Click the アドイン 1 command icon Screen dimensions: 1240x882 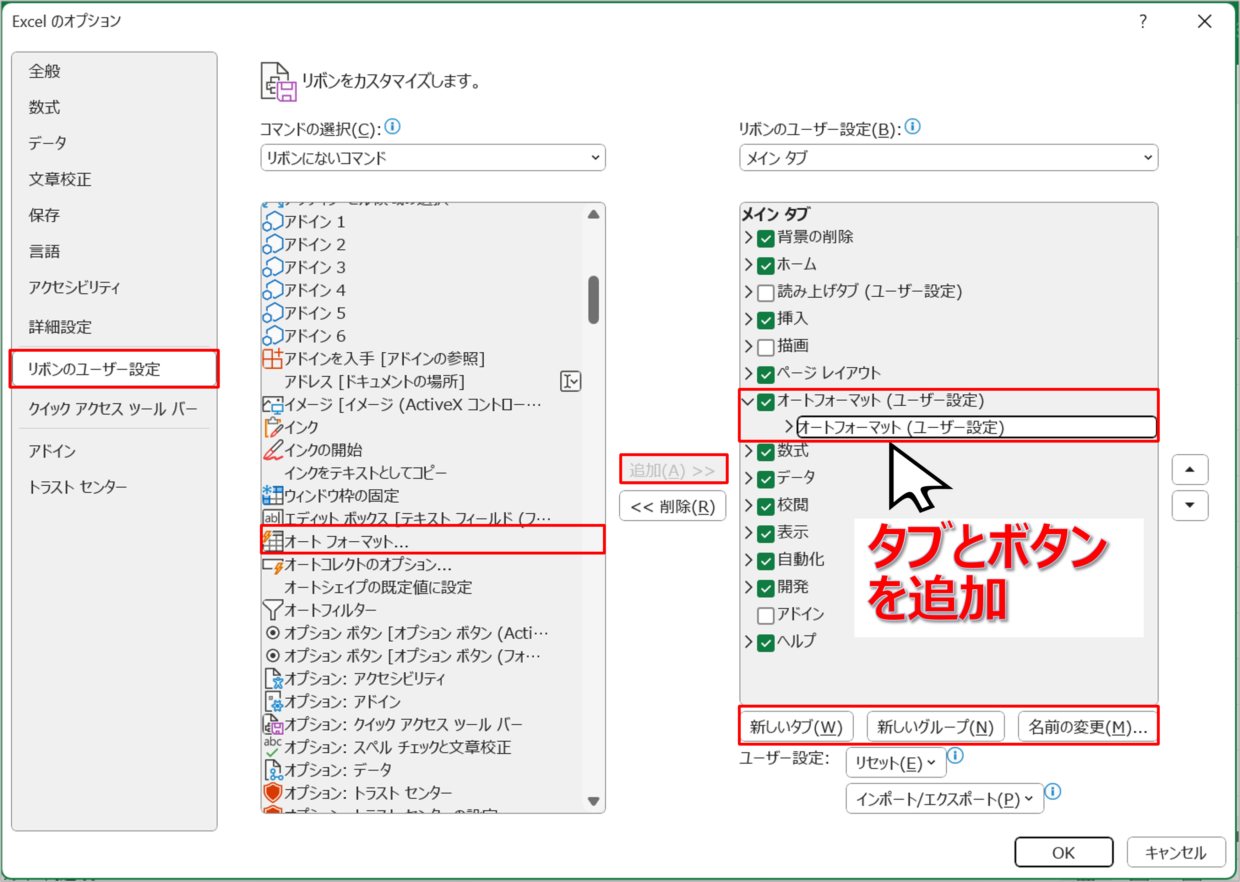(x=272, y=222)
